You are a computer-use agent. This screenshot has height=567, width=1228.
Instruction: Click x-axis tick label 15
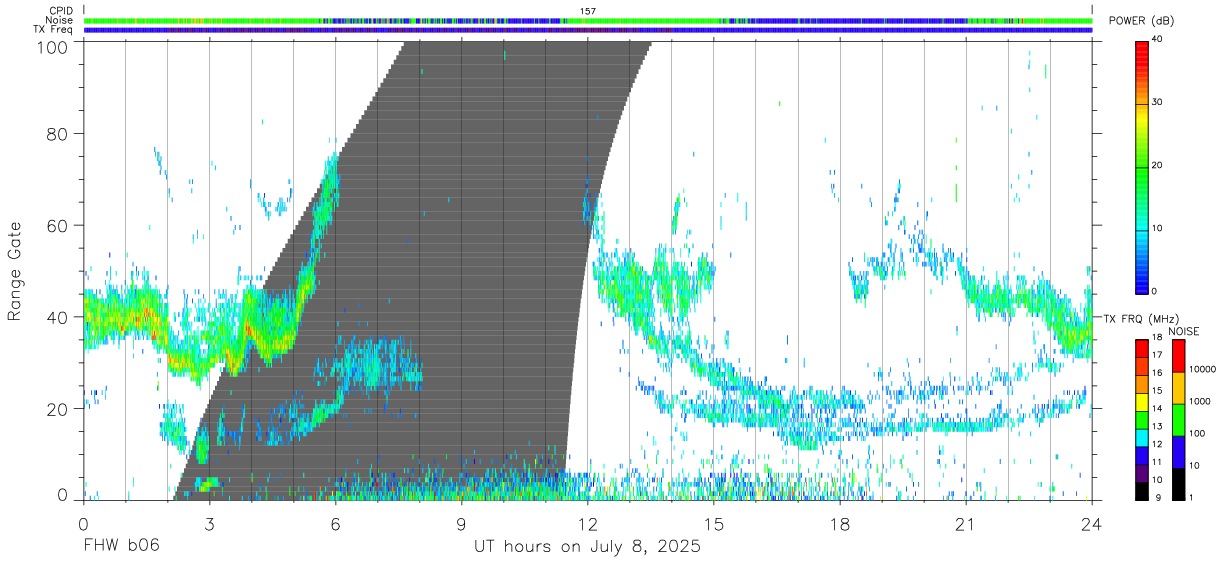[714, 523]
